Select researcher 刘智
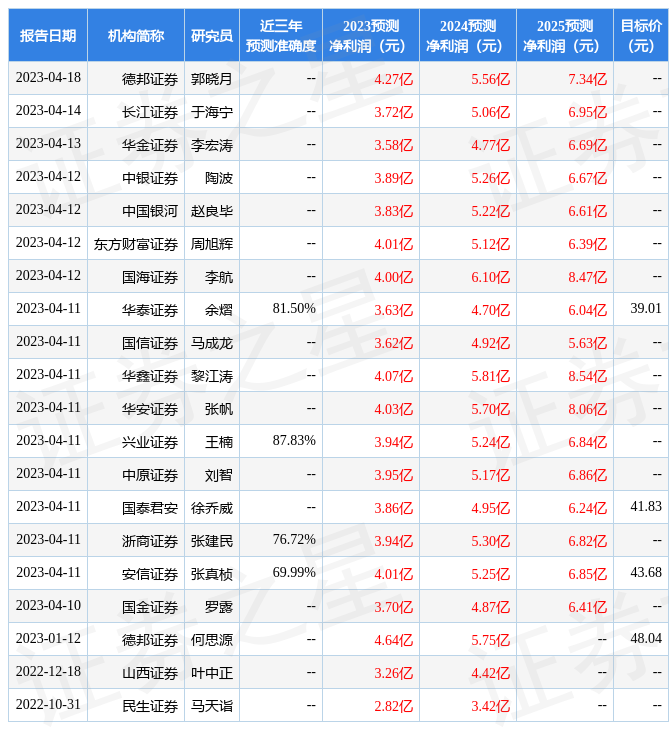Screen dimensions: 669x730 219,475
